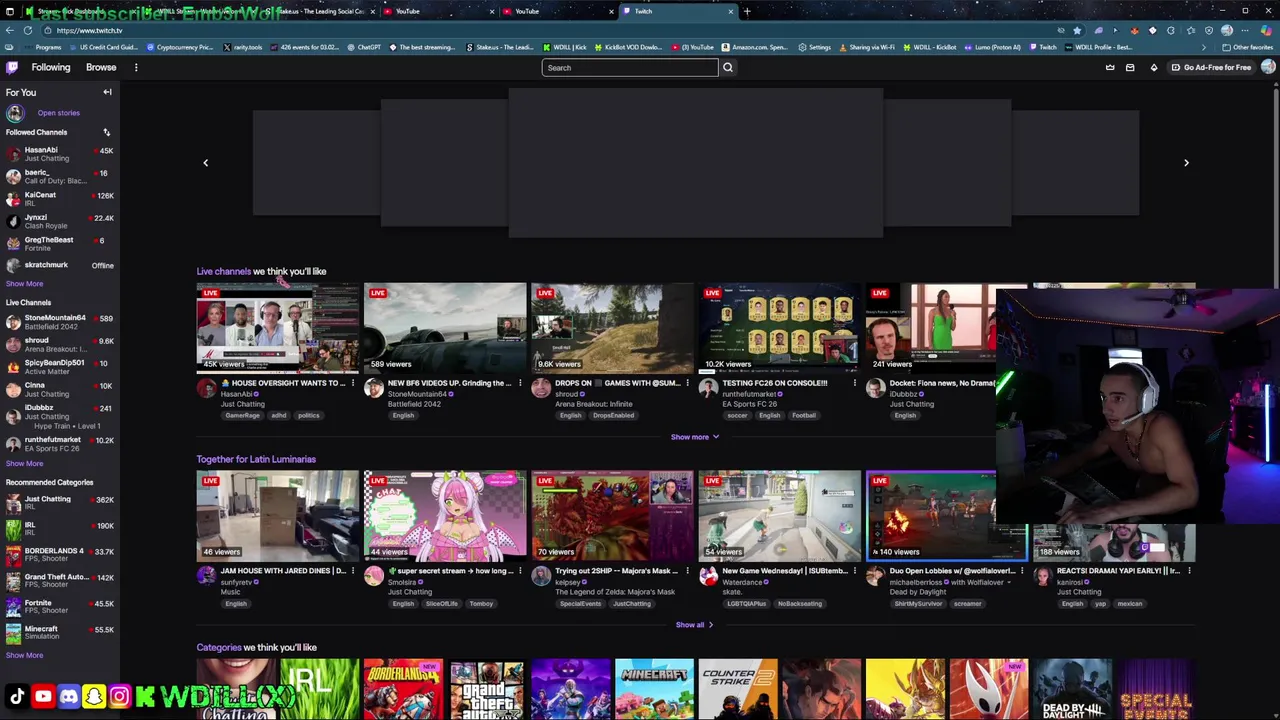1280x720 pixels.
Task: Open options menu for sunfyretv stream card
Action: [353, 571]
